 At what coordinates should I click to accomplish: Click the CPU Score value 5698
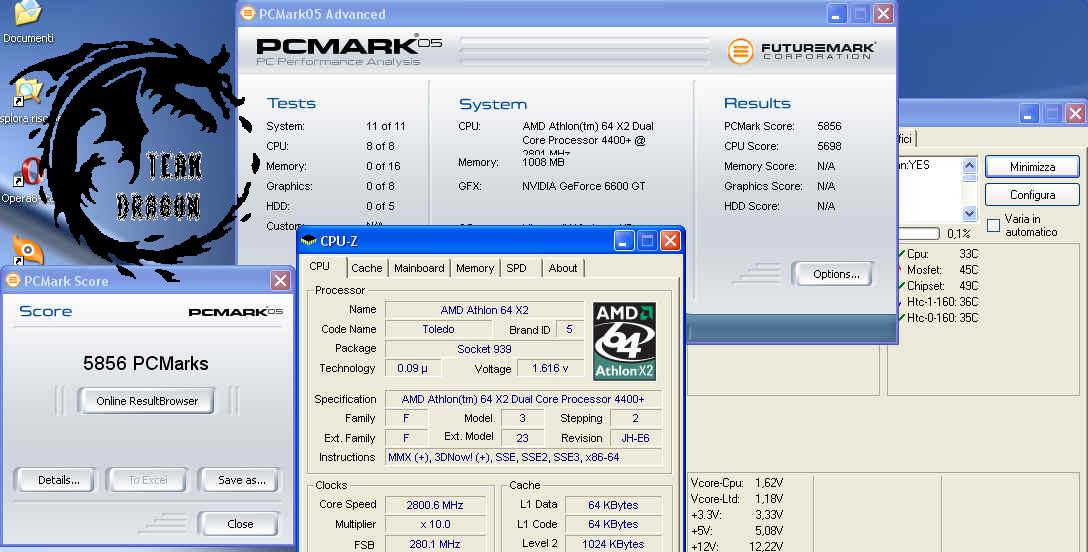(x=829, y=146)
